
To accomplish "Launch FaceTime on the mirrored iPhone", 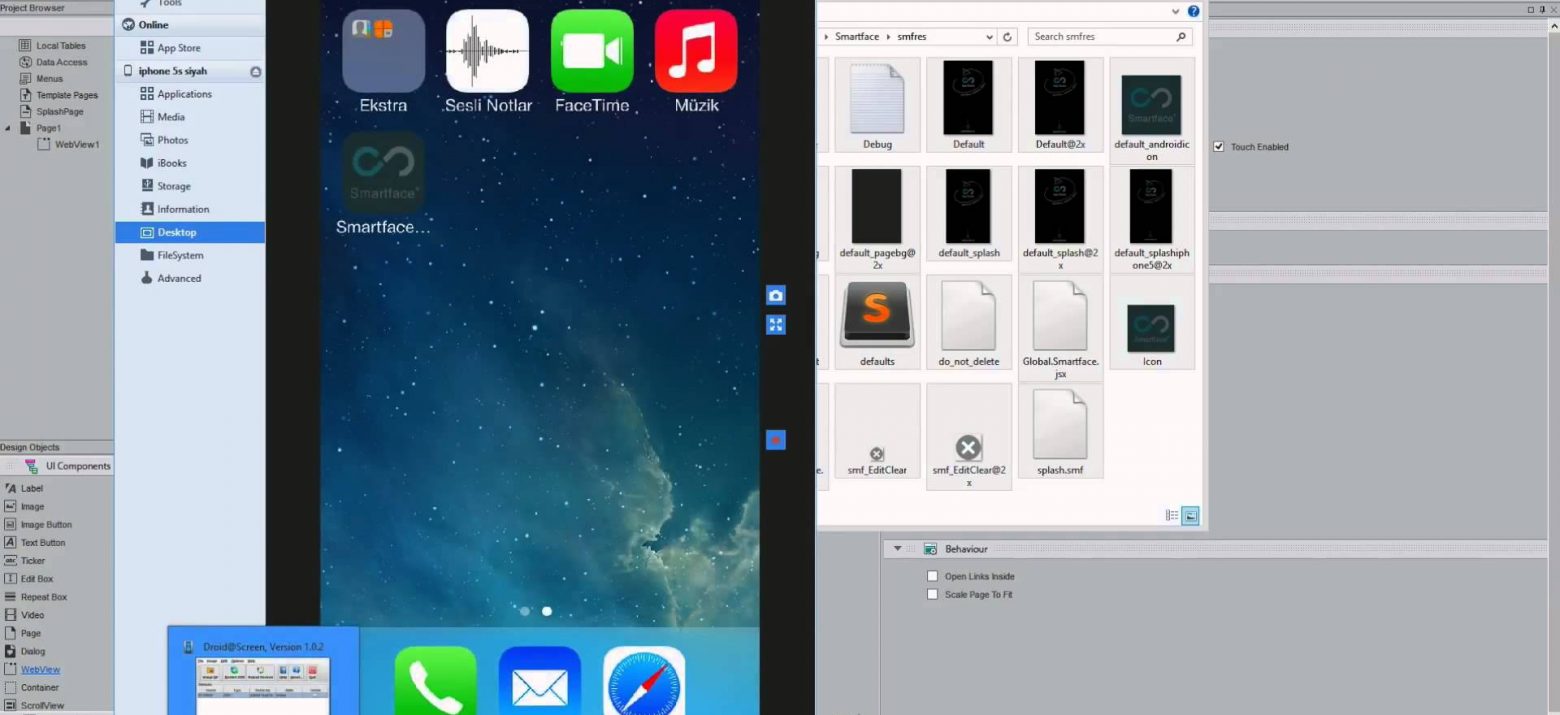I will pos(592,51).
